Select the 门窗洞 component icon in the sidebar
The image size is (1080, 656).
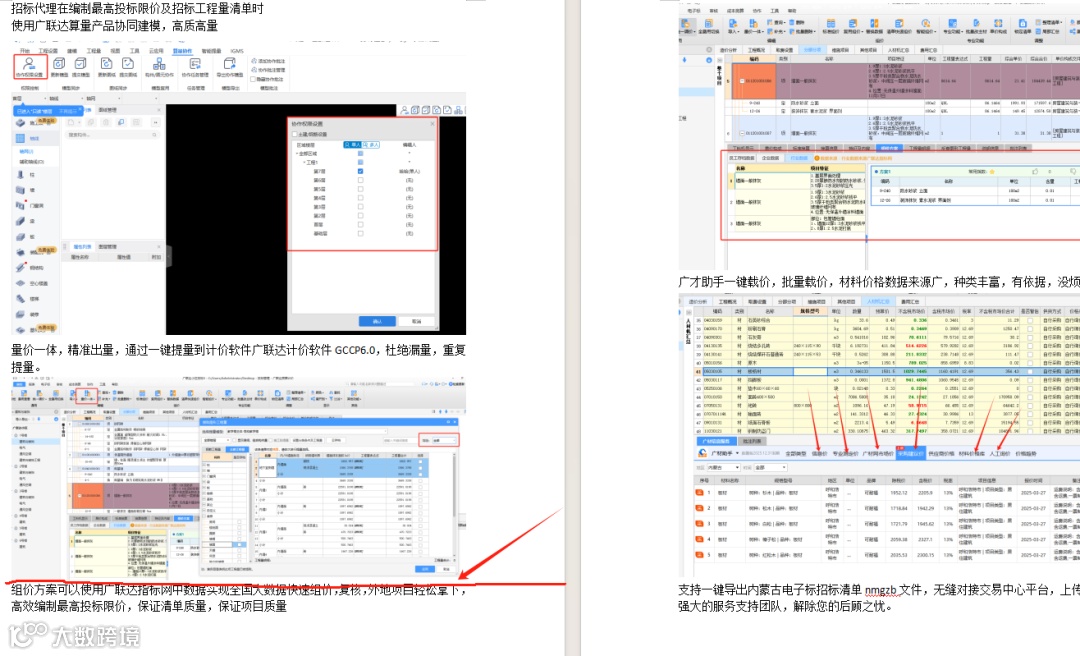20,205
